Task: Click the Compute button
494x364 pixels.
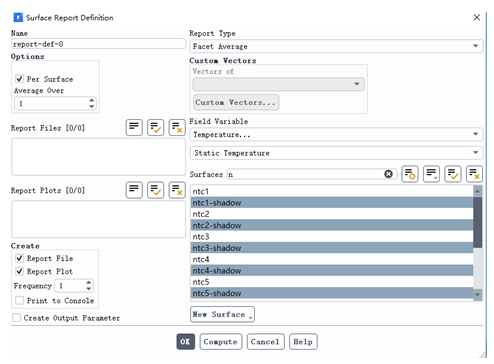Action: click(x=221, y=342)
